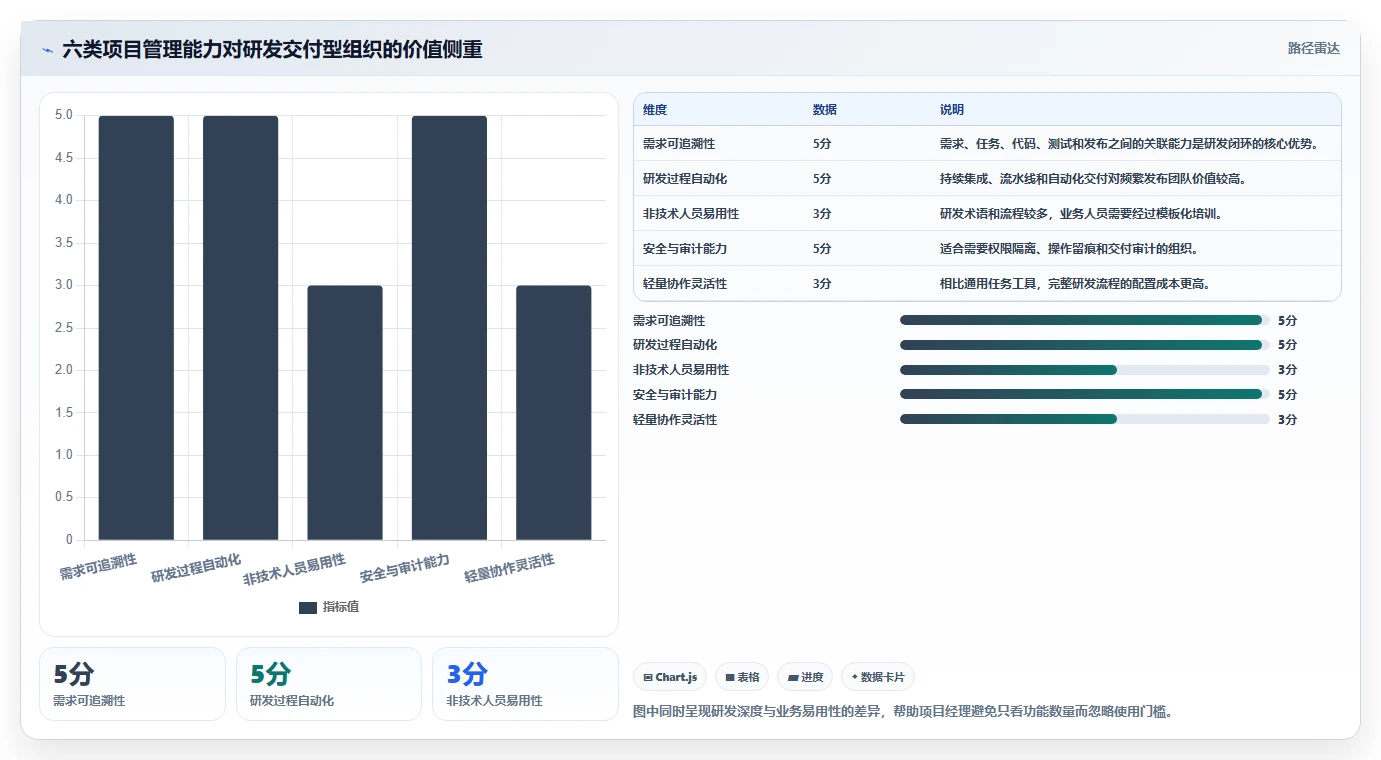Image resolution: width=1381 pixels, height=760 pixels.
Task: Click footer text starting 图中同时呈现
Action: pos(903,713)
